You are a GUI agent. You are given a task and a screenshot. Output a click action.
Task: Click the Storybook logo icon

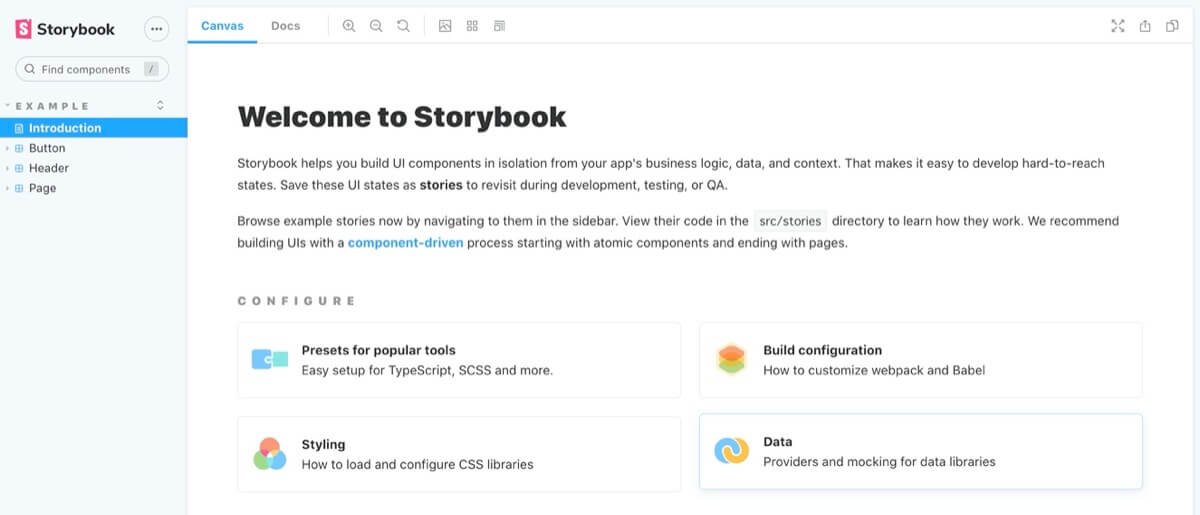[24, 29]
